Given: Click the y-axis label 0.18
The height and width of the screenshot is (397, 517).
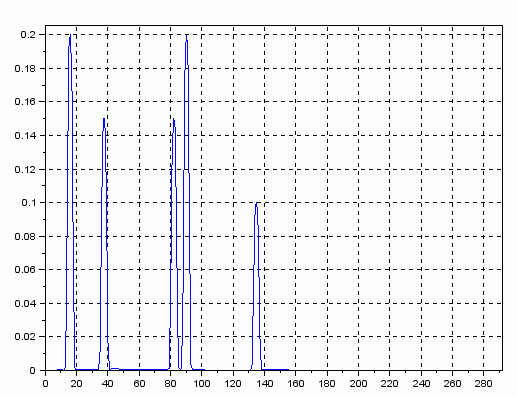Looking at the screenshot, I should tap(25, 68).
